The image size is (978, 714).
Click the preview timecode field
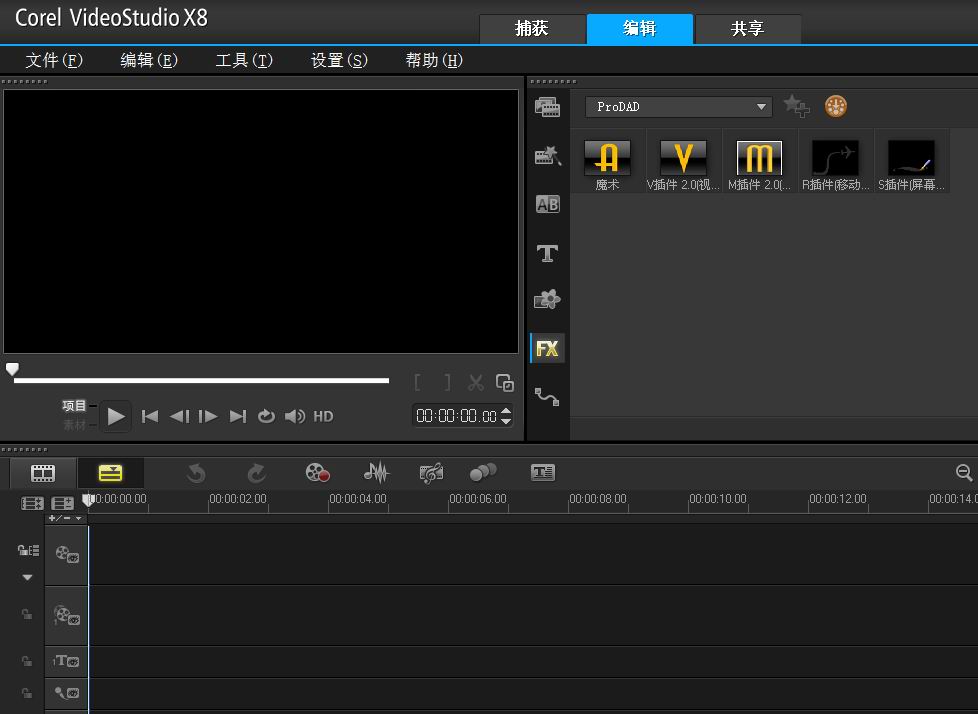(x=457, y=416)
